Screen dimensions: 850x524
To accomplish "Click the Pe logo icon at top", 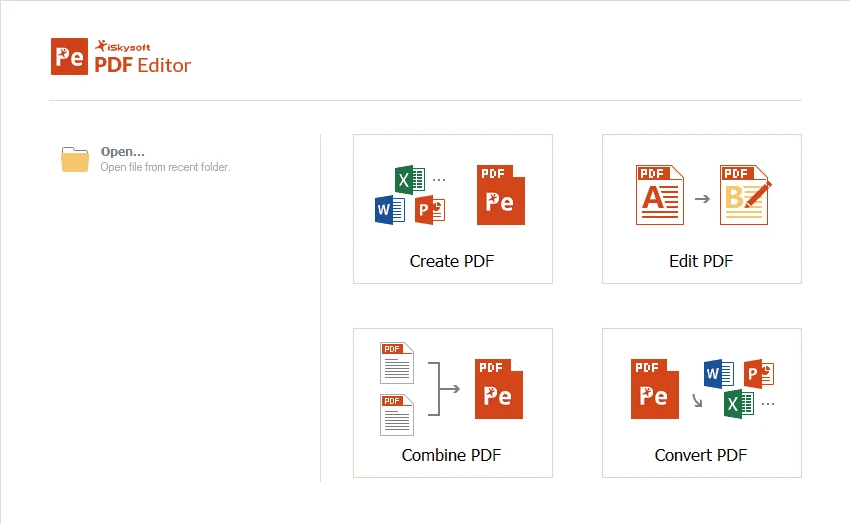I will pos(69,56).
